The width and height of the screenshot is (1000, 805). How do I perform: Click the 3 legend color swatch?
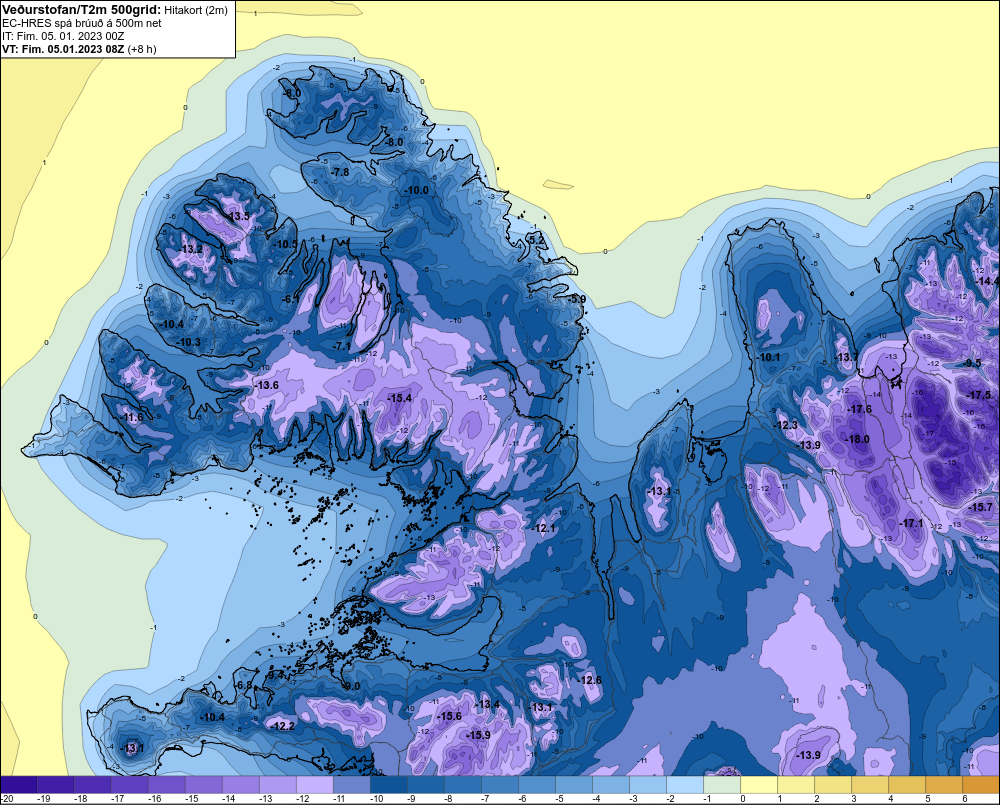(x=870, y=785)
